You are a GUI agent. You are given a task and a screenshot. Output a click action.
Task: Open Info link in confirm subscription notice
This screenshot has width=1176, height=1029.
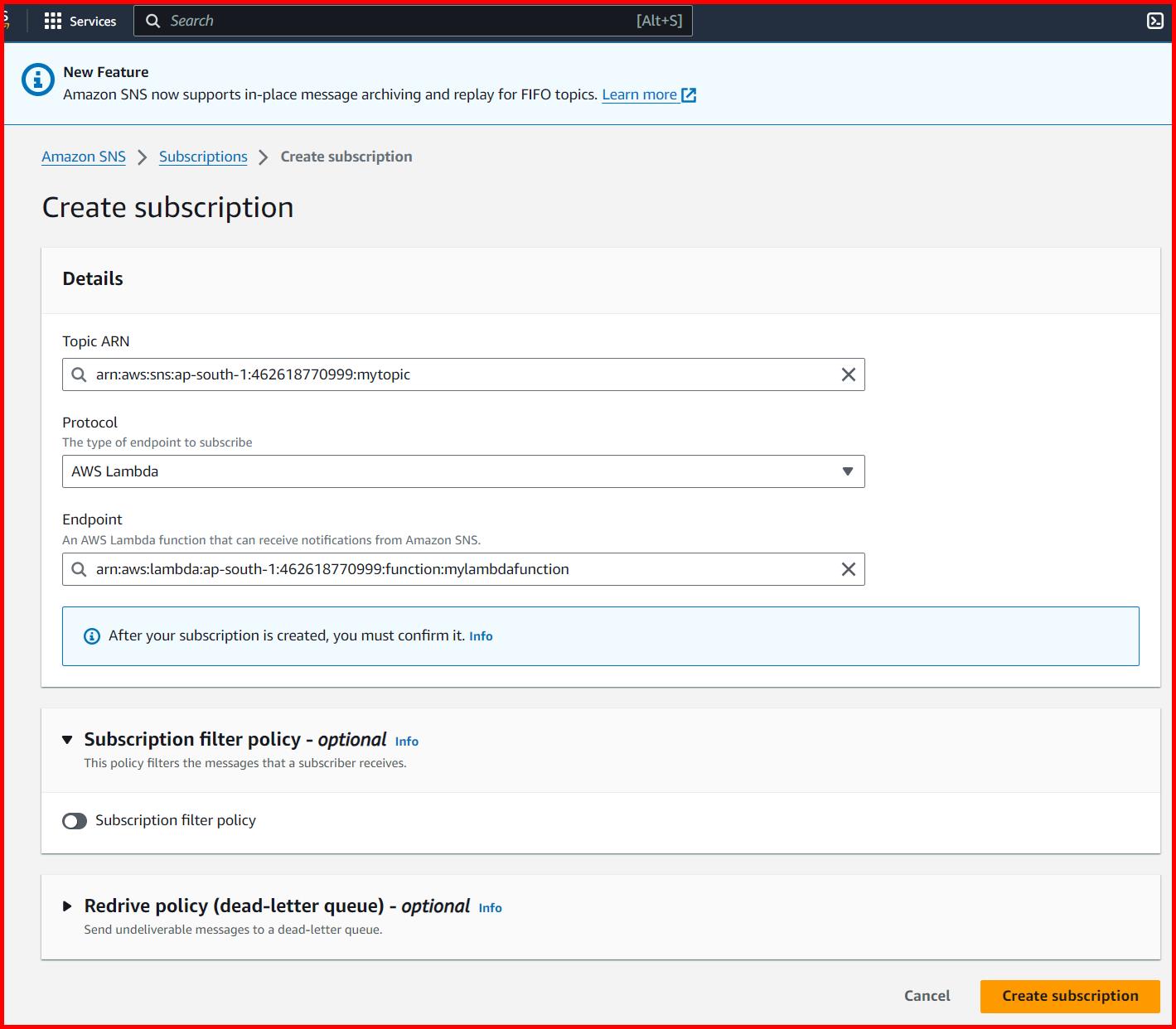481,636
